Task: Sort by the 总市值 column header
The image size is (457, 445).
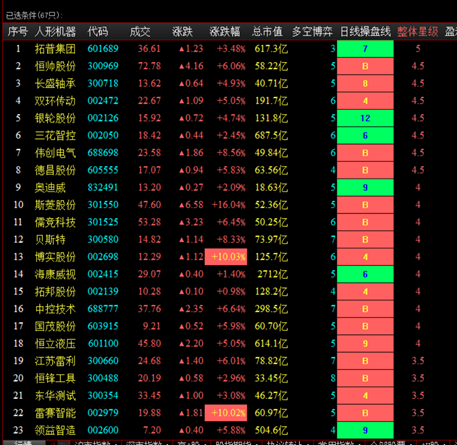Action: pyautogui.click(x=267, y=32)
